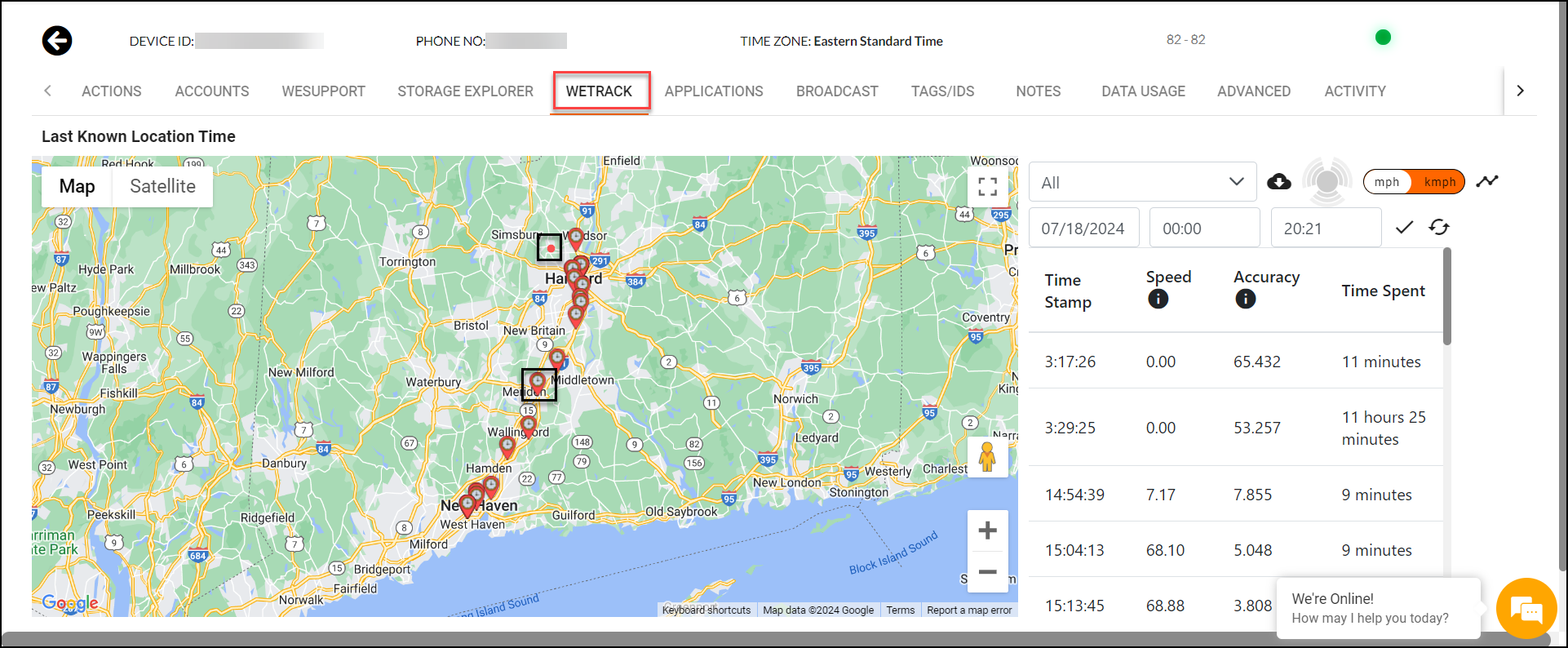Open the live chat bubble icon
The width and height of the screenshot is (1568, 648).
pos(1526,609)
